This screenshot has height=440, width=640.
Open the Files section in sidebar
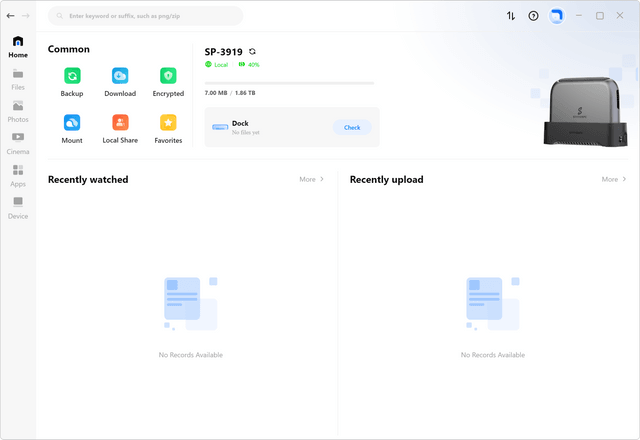click(18, 80)
